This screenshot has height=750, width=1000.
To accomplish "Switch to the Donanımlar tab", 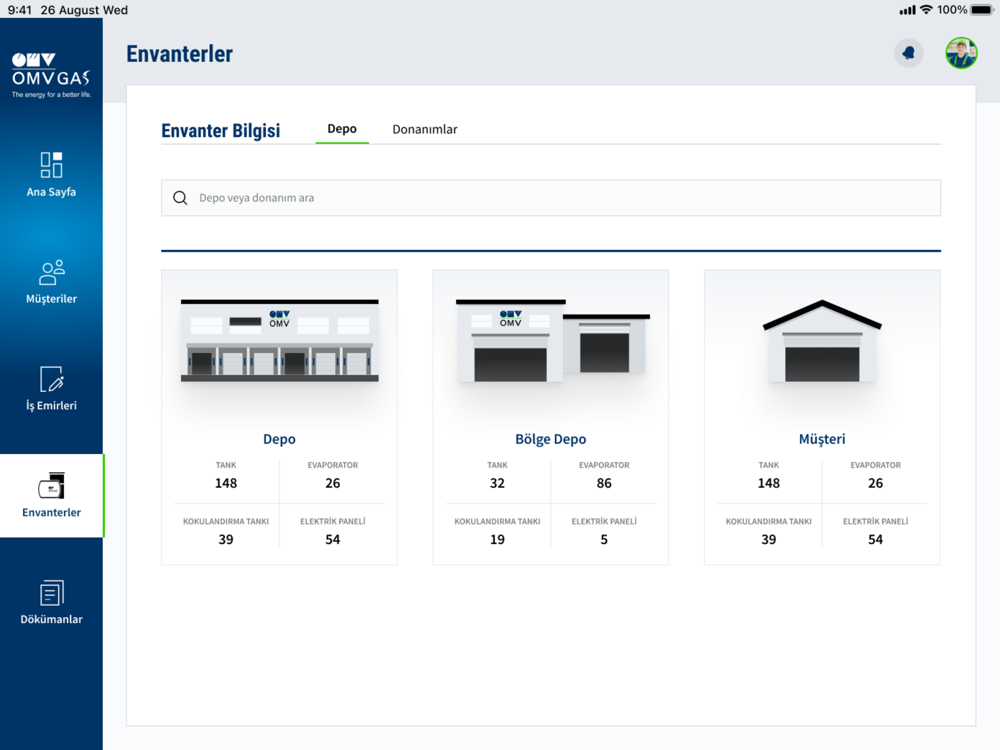I will point(425,129).
